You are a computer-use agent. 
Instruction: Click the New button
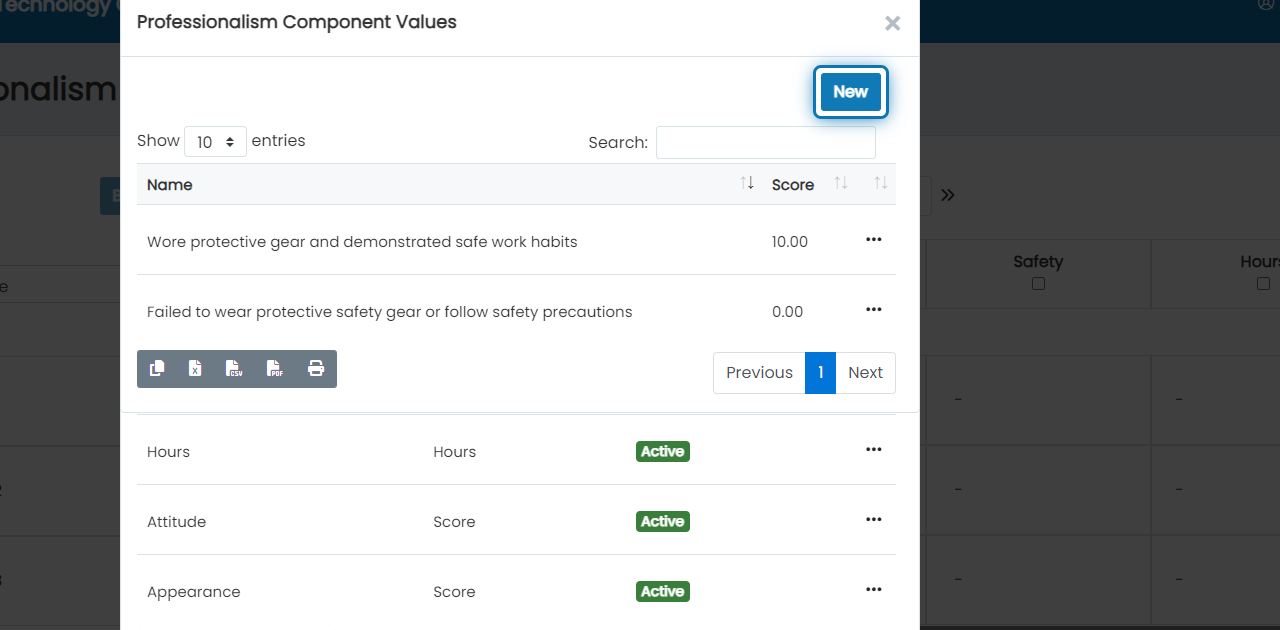point(850,92)
